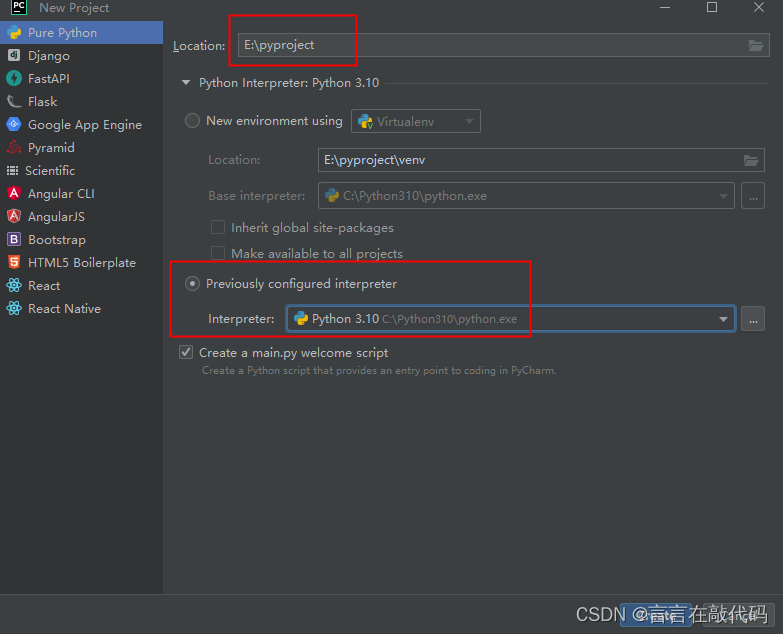This screenshot has width=783, height=634.
Task: Click the React Native atom icon
Action: (x=14, y=308)
